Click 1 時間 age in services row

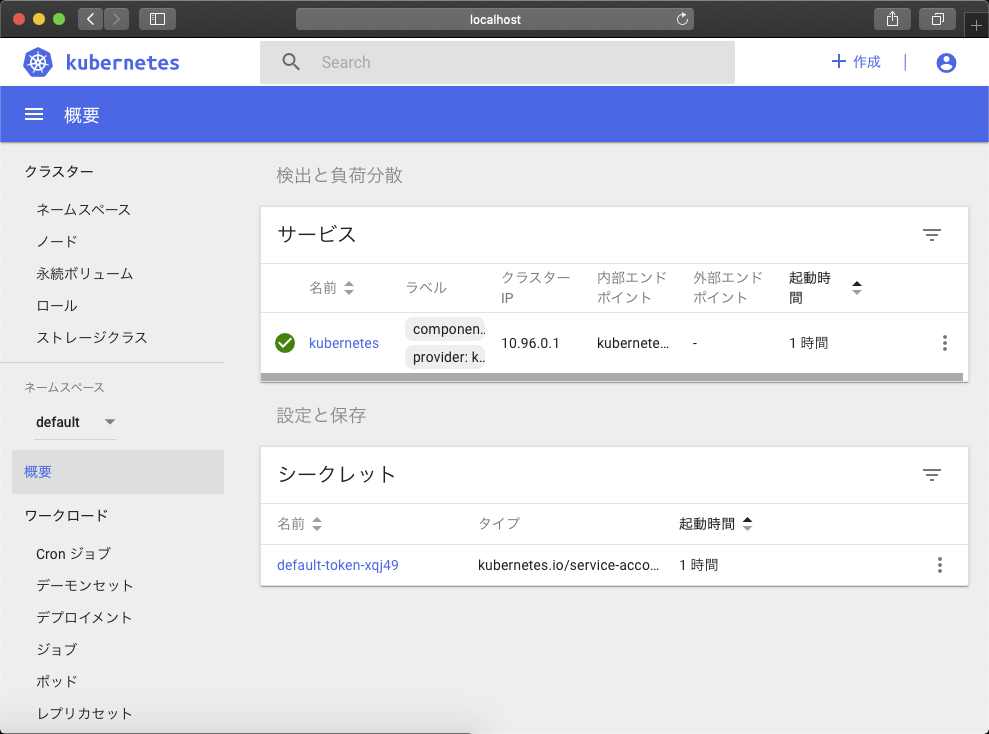[x=808, y=343]
